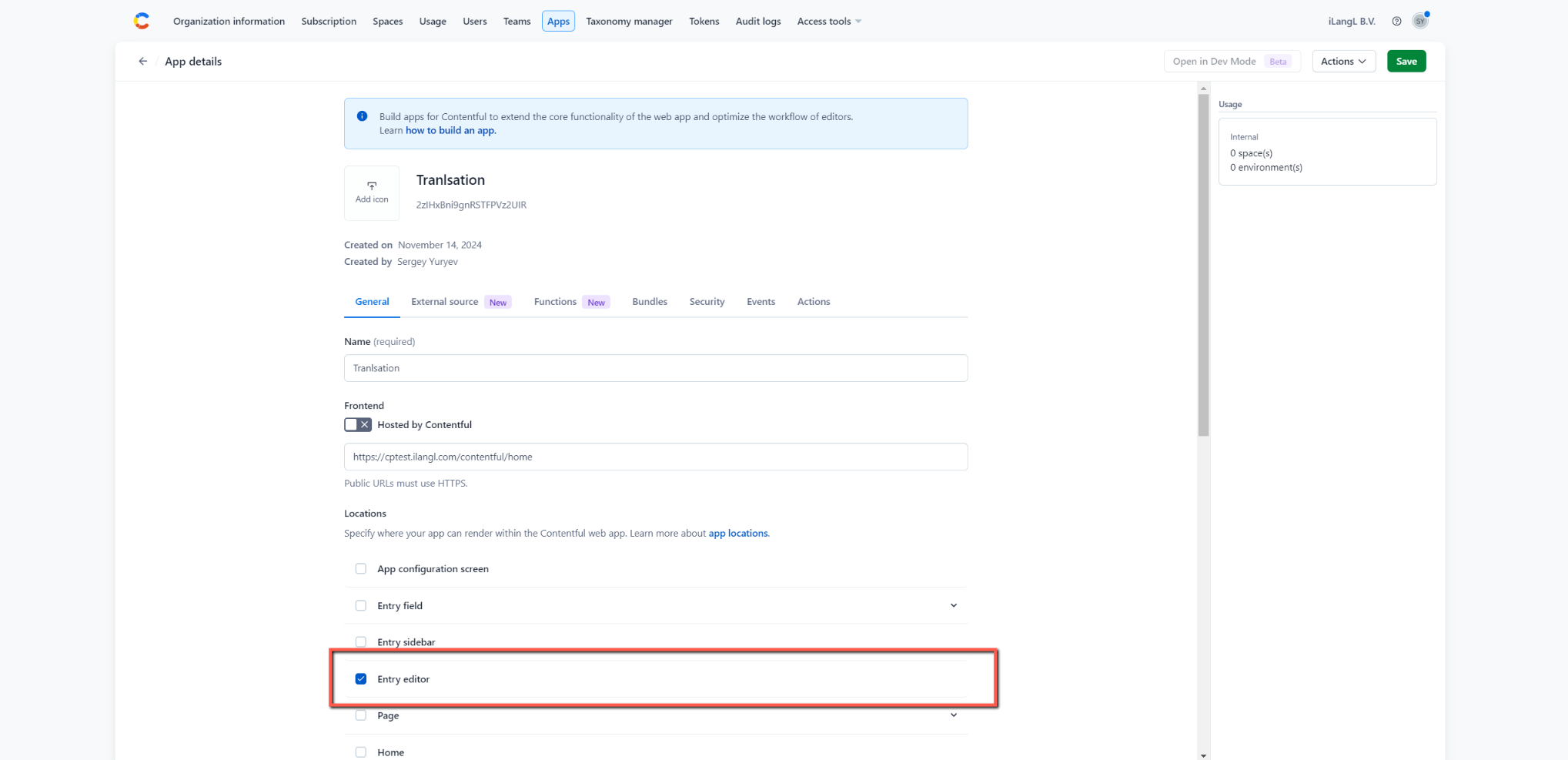Viewport: 1568px width, 760px height.
Task: Open the Usage nav item
Action: pos(433,22)
